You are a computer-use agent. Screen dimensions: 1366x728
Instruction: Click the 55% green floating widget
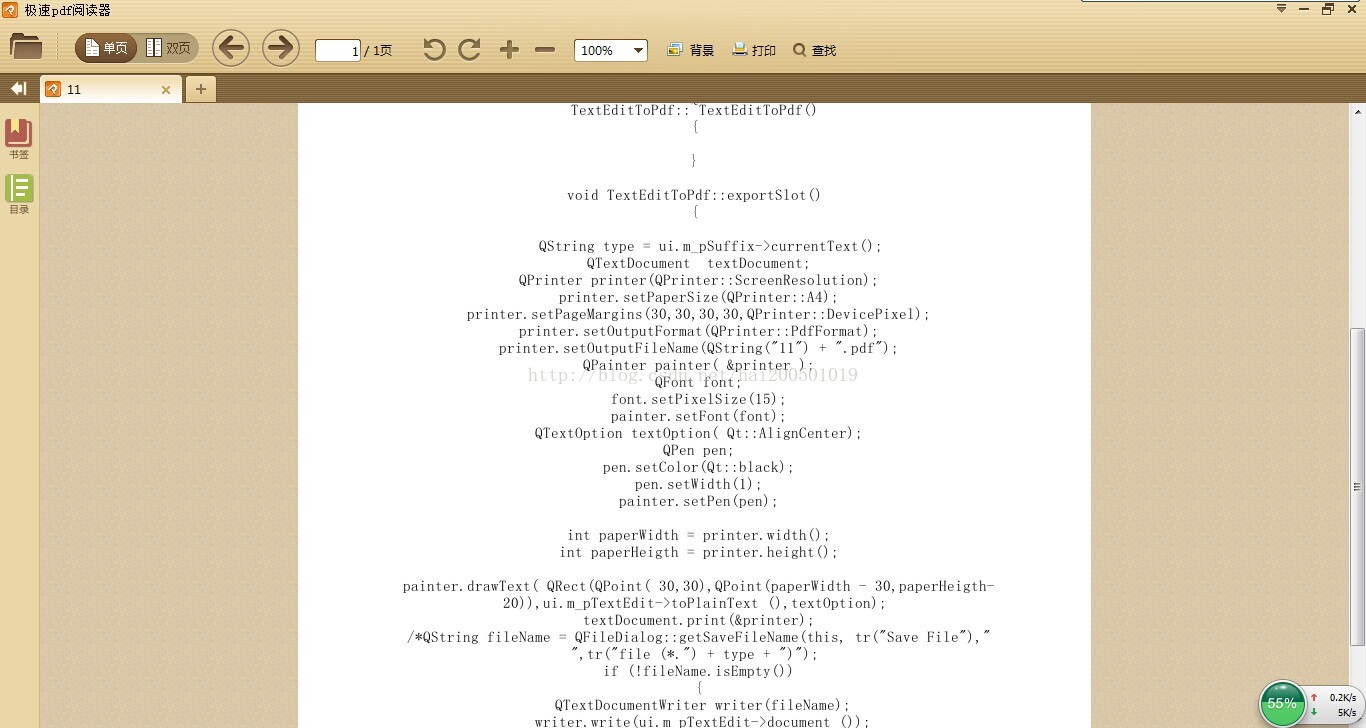(1282, 703)
